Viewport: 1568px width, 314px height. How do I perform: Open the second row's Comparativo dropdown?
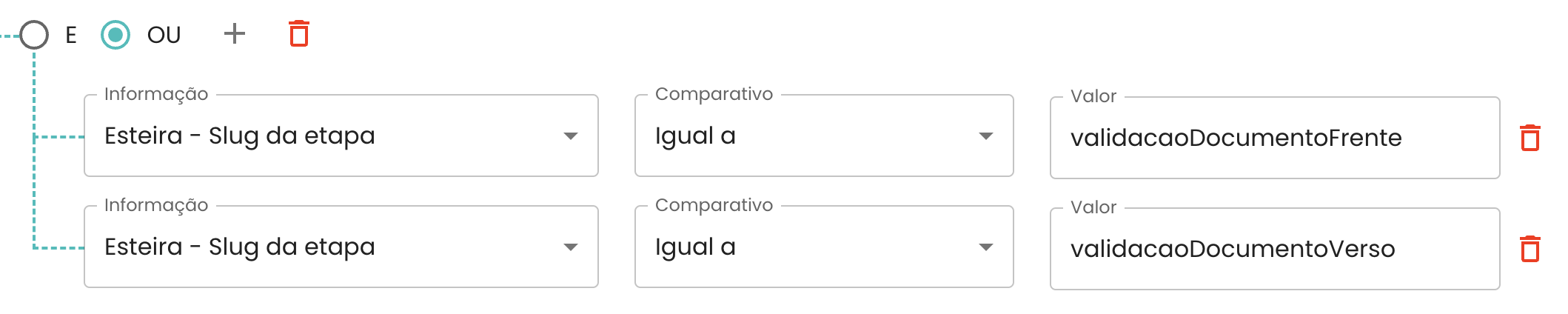coord(823,247)
